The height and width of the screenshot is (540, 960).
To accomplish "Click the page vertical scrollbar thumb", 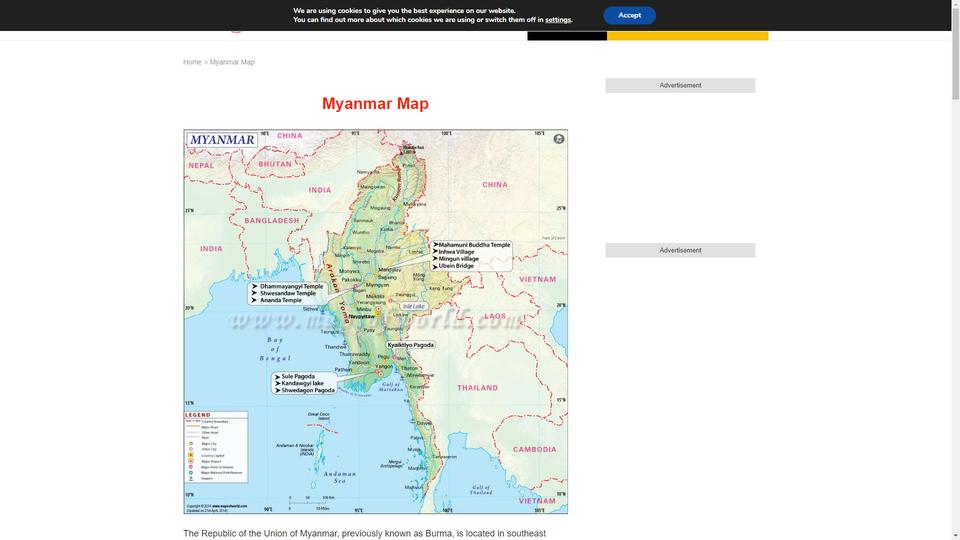I will (956, 52).
